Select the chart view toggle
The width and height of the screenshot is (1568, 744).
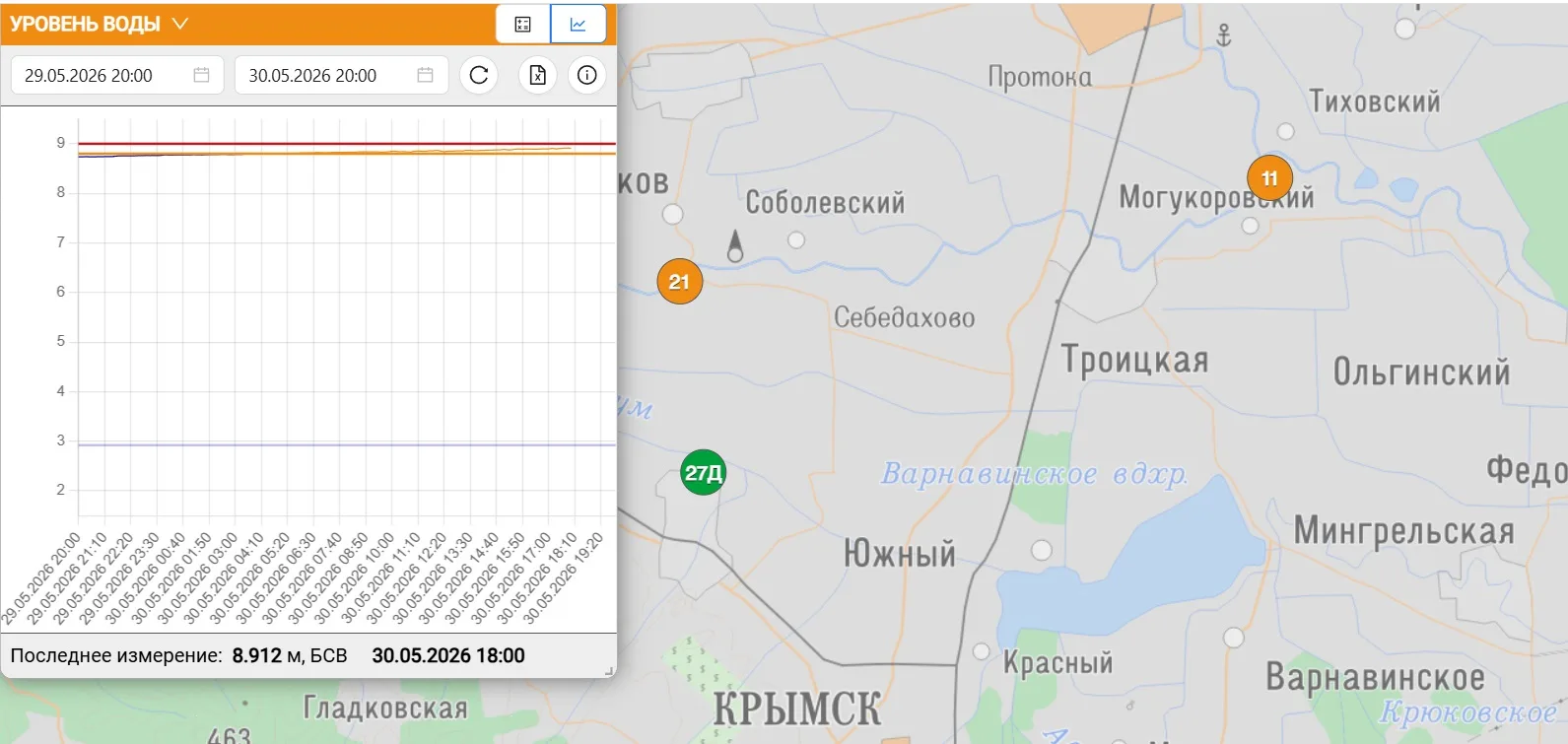[579, 25]
